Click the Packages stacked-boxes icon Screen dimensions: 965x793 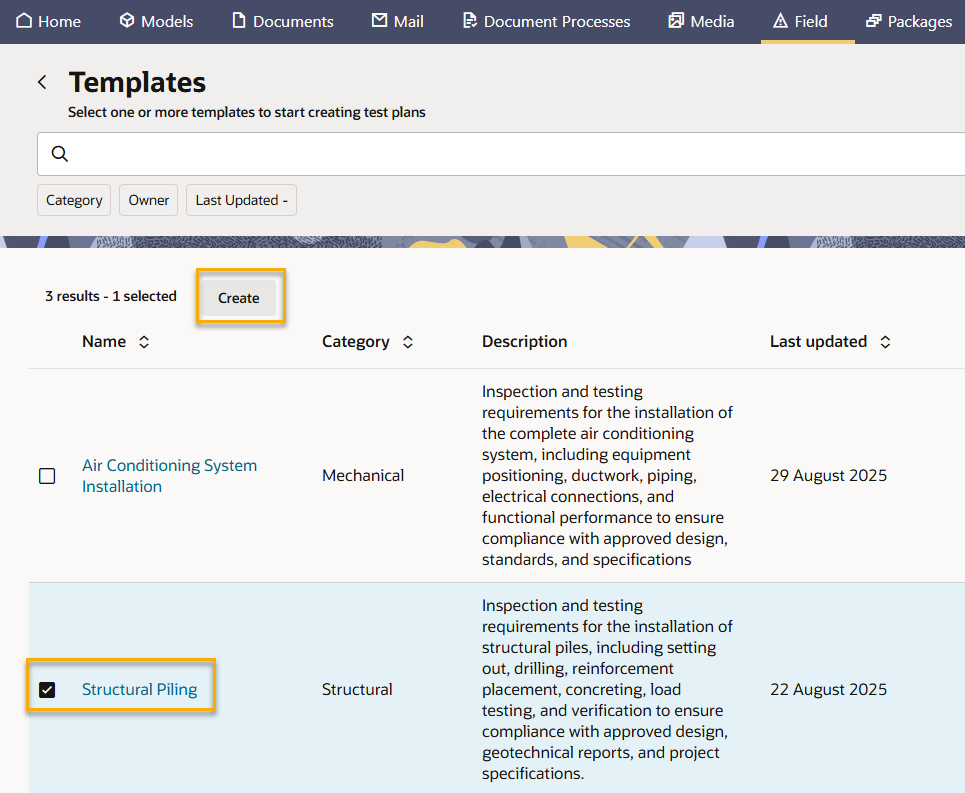(874, 21)
